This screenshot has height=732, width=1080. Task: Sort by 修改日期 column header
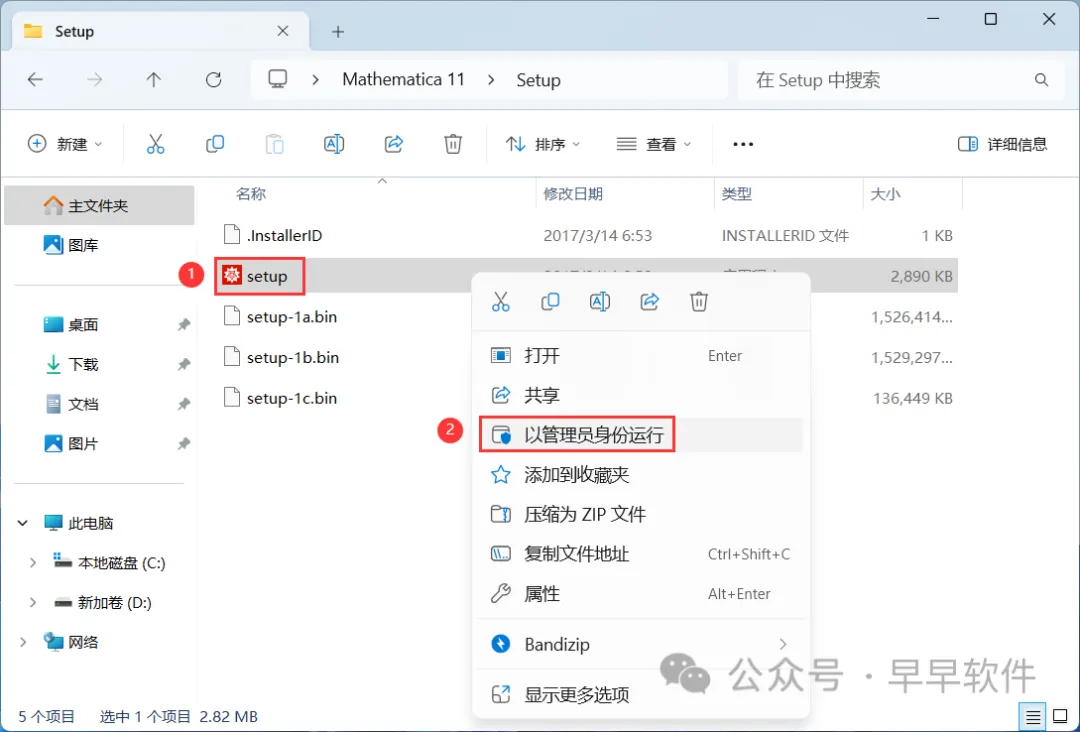pos(573,194)
